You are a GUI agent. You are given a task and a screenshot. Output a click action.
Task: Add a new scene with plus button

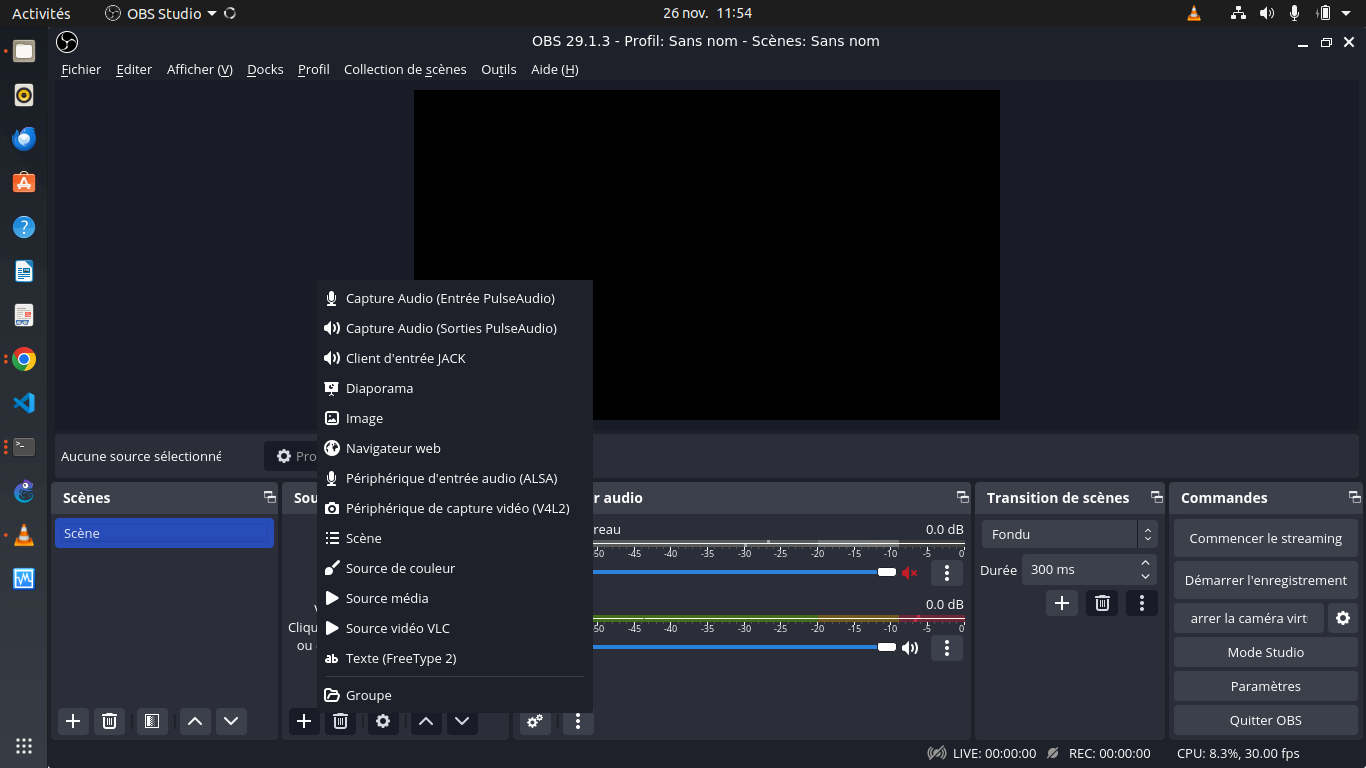73,721
